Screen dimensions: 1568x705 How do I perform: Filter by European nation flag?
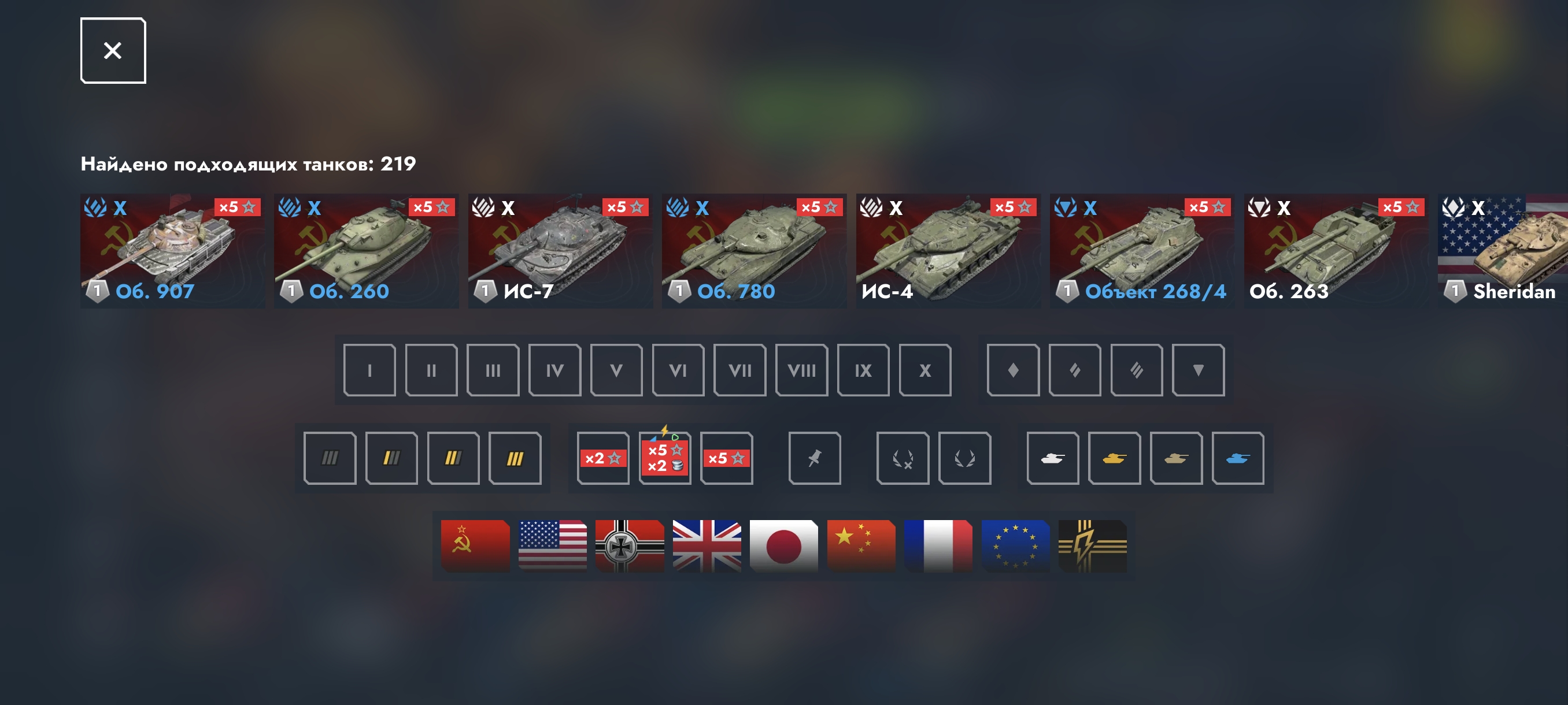pyautogui.click(x=1015, y=546)
